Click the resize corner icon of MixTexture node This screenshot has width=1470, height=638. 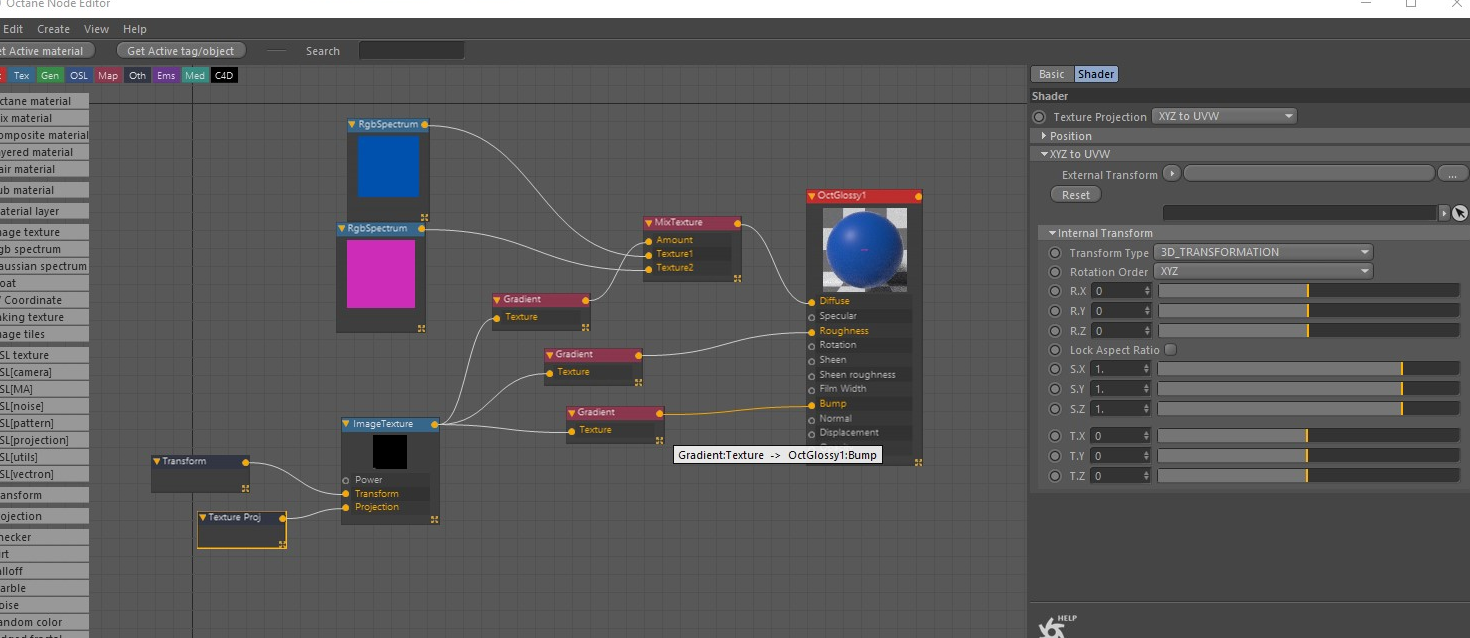[x=737, y=277]
